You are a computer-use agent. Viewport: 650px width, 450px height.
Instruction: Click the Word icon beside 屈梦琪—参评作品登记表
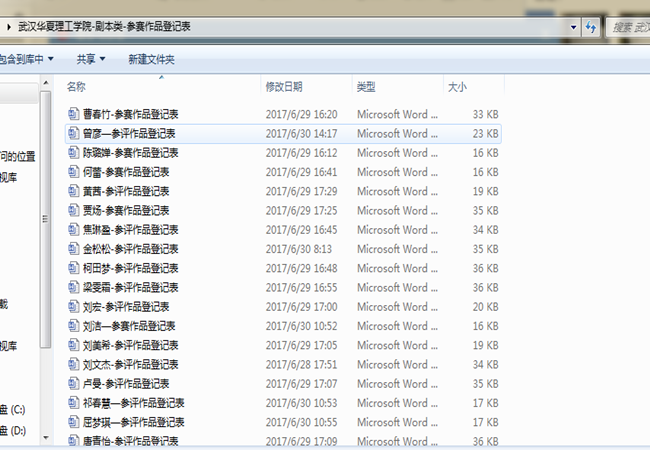coord(73,422)
